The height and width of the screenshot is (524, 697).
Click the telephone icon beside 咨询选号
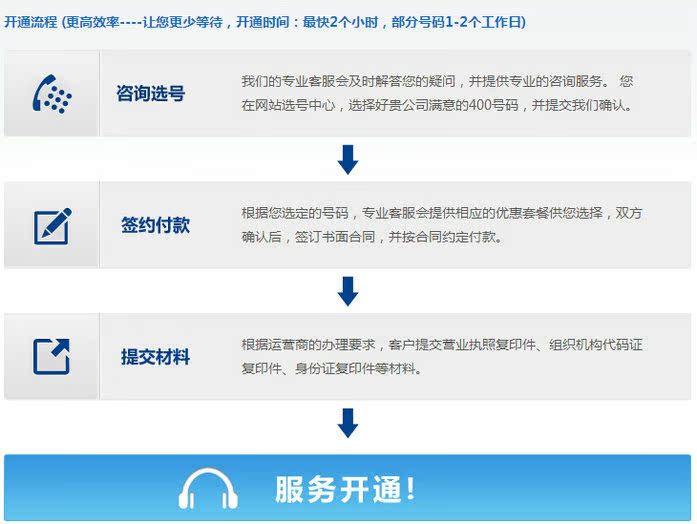(x=52, y=95)
